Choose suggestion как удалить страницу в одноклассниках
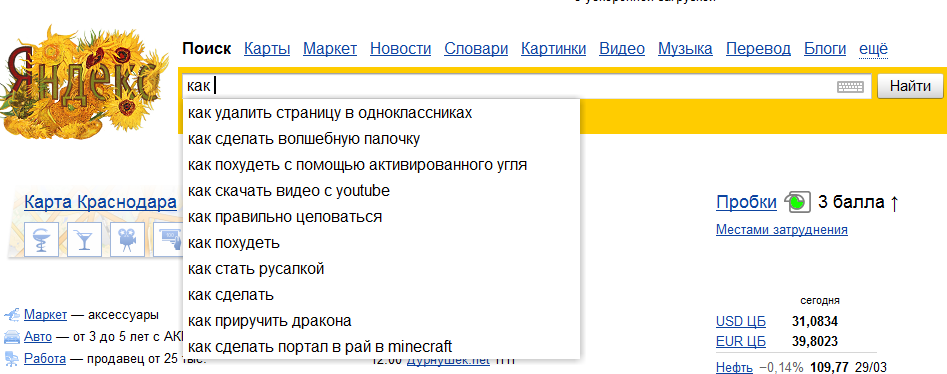 point(382,113)
